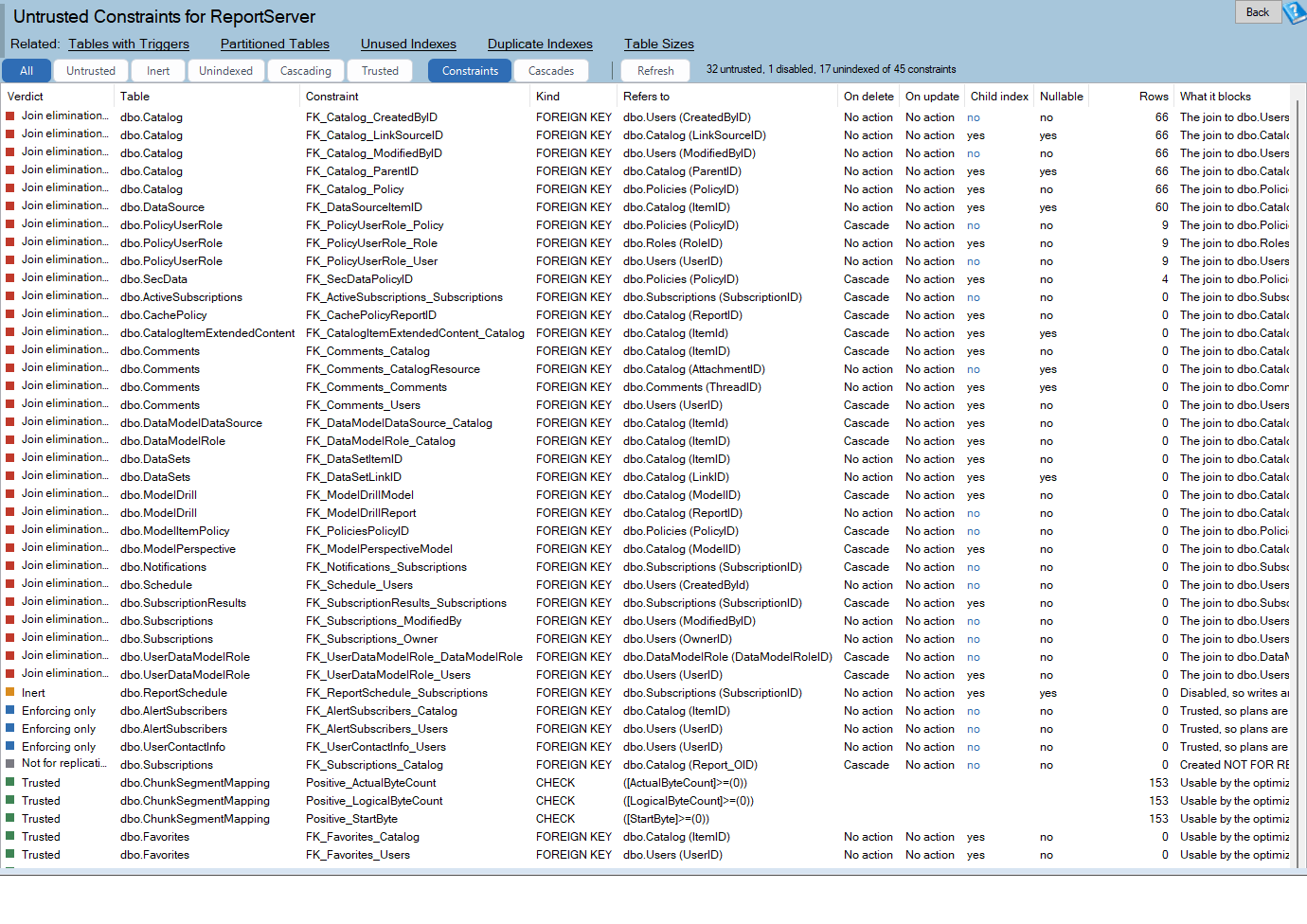Image resolution: width=1307 pixels, height=924 pixels.
Task: Click orange Inert marker for FK_ReportSchedule_Subscriptions row
Action: (10, 693)
